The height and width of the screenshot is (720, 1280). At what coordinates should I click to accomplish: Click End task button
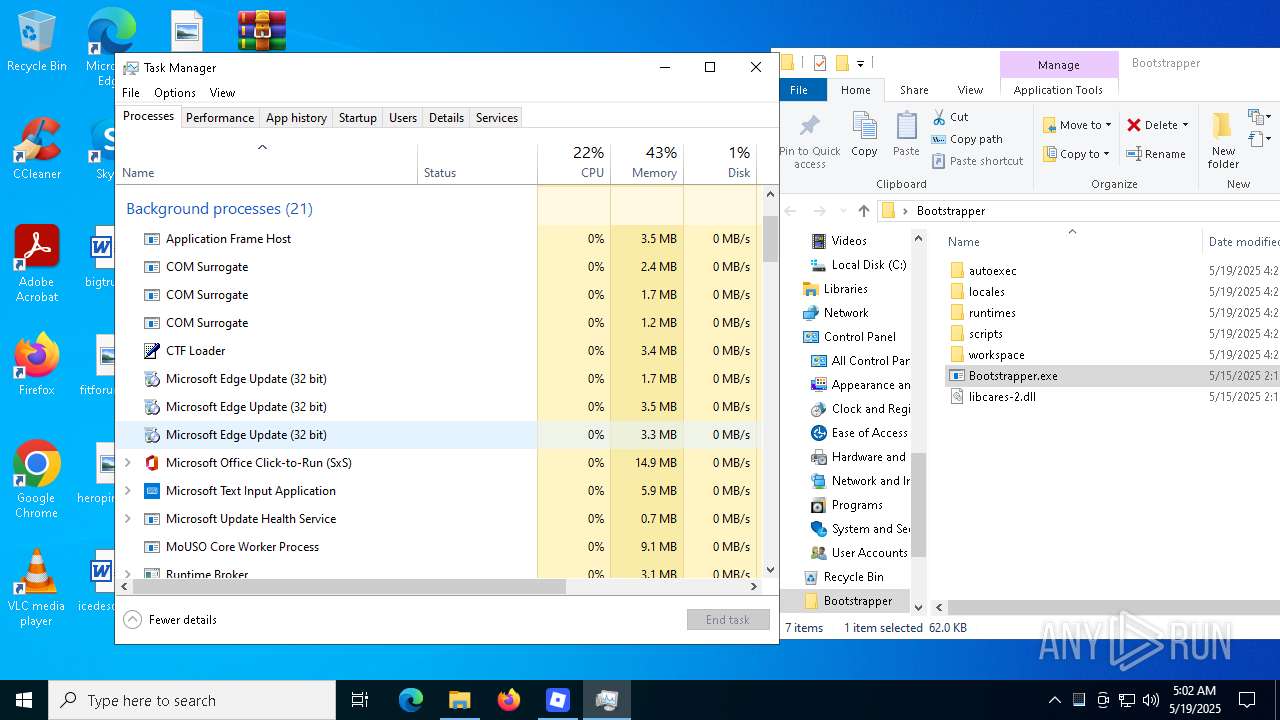pos(728,620)
